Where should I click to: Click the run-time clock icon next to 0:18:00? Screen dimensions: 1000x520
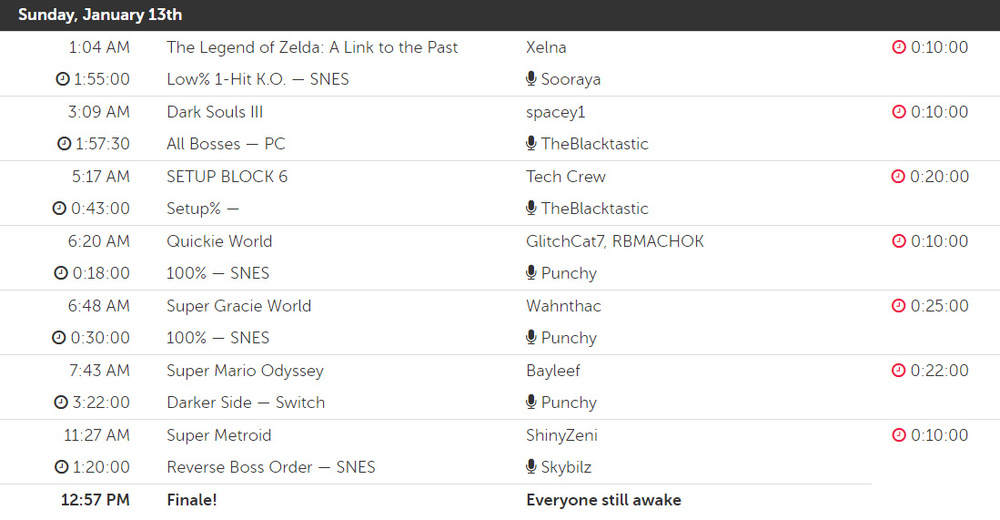(61, 273)
